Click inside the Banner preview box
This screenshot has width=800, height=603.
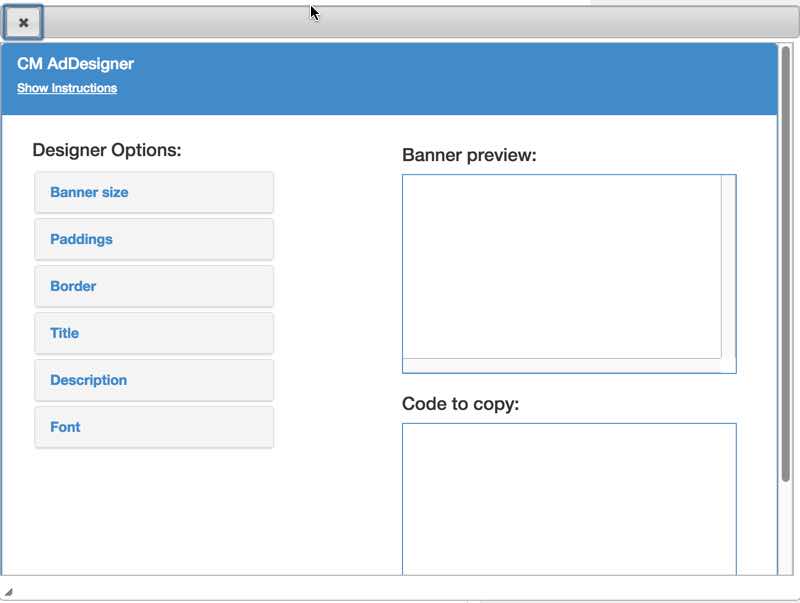click(x=561, y=266)
